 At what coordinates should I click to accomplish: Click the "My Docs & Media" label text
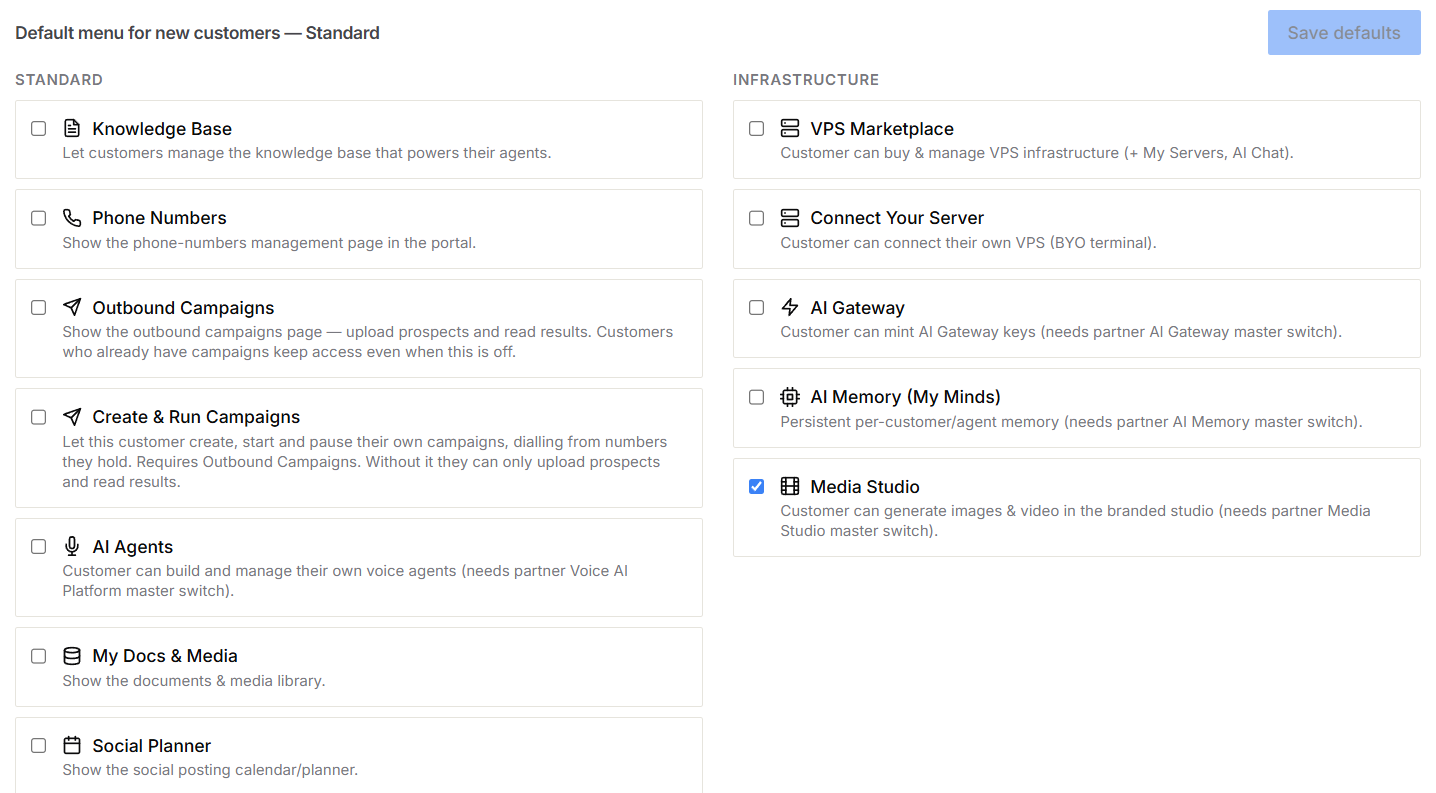165,656
